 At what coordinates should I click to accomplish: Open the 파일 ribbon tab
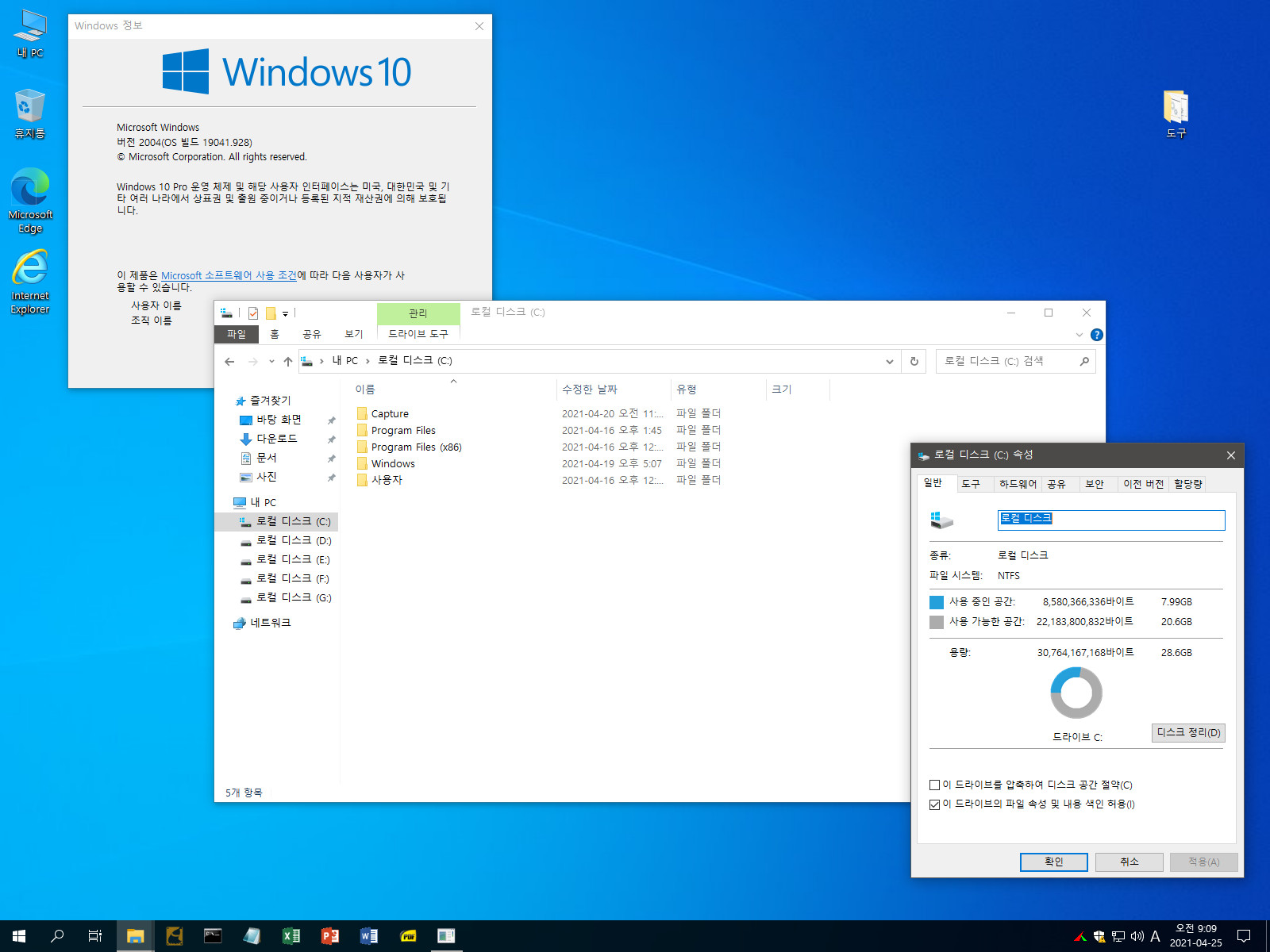237,334
